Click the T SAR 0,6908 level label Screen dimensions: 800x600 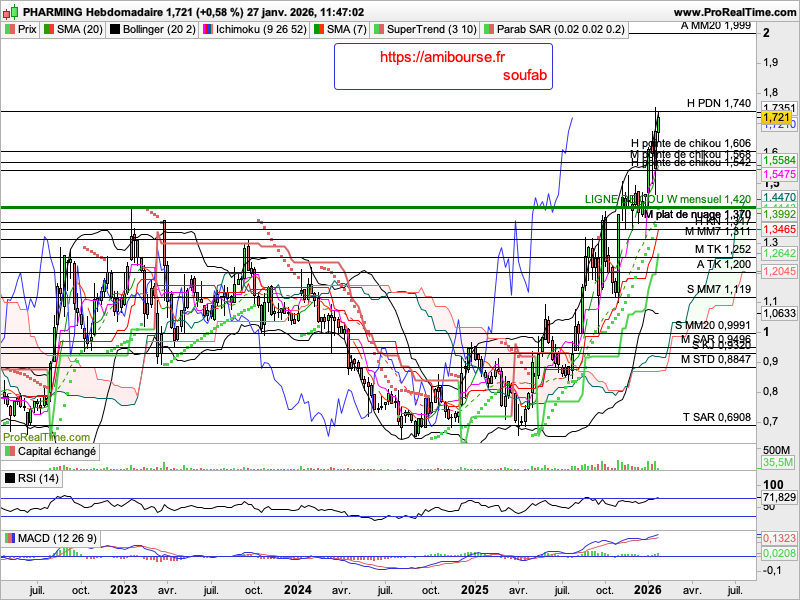click(717, 417)
